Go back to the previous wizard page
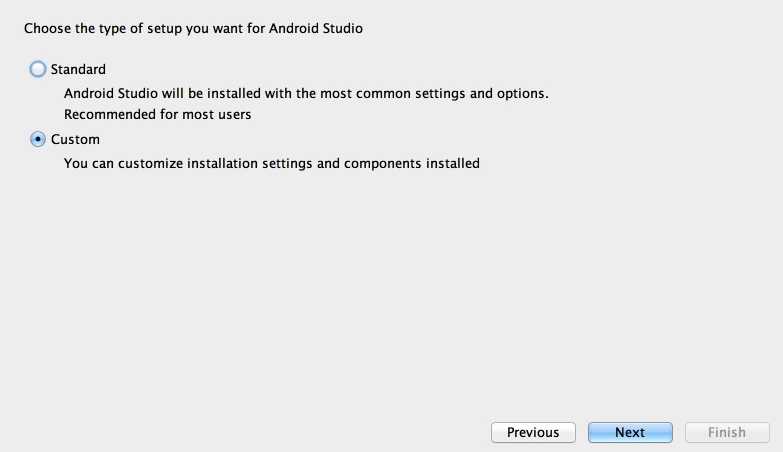This screenshot has height=452, width=783. (x=533, y=432)
